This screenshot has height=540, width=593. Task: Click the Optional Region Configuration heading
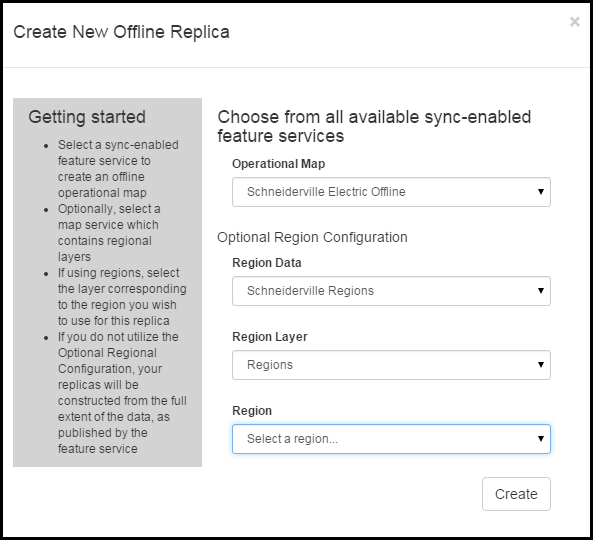pos(312,237)
